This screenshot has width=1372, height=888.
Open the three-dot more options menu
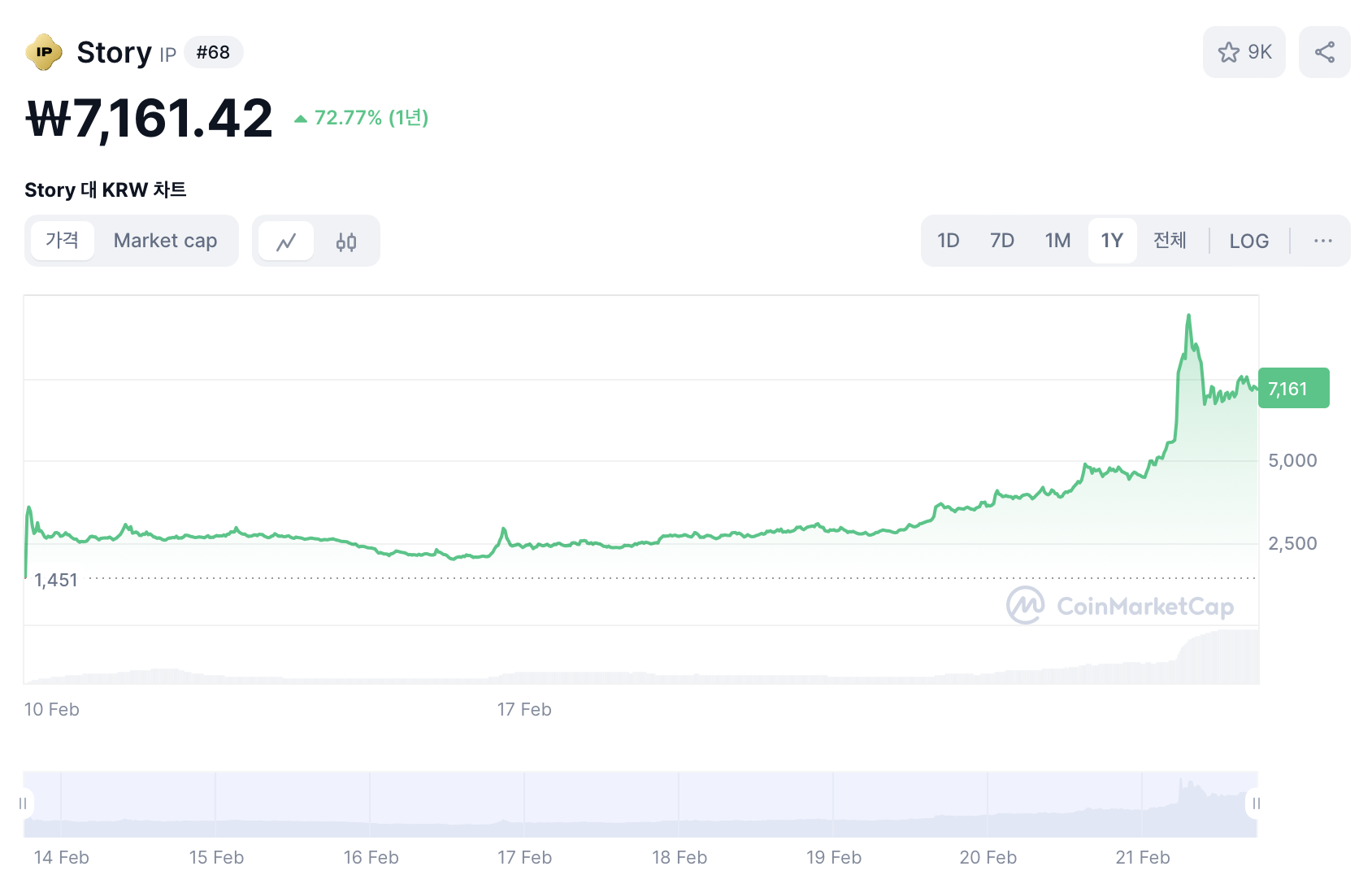(x=1322, y=241)
